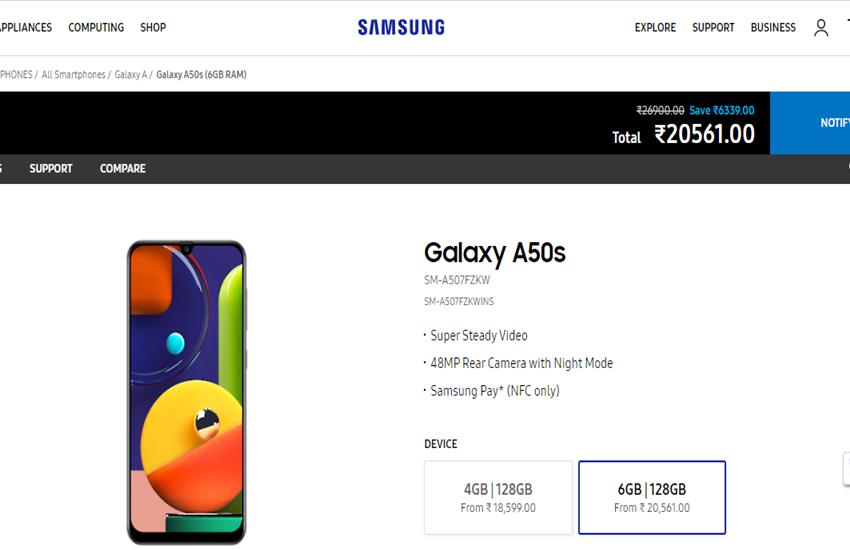The image size is (850, 550).
Task: Open the user account profile icon
Action: click(821, 28)
